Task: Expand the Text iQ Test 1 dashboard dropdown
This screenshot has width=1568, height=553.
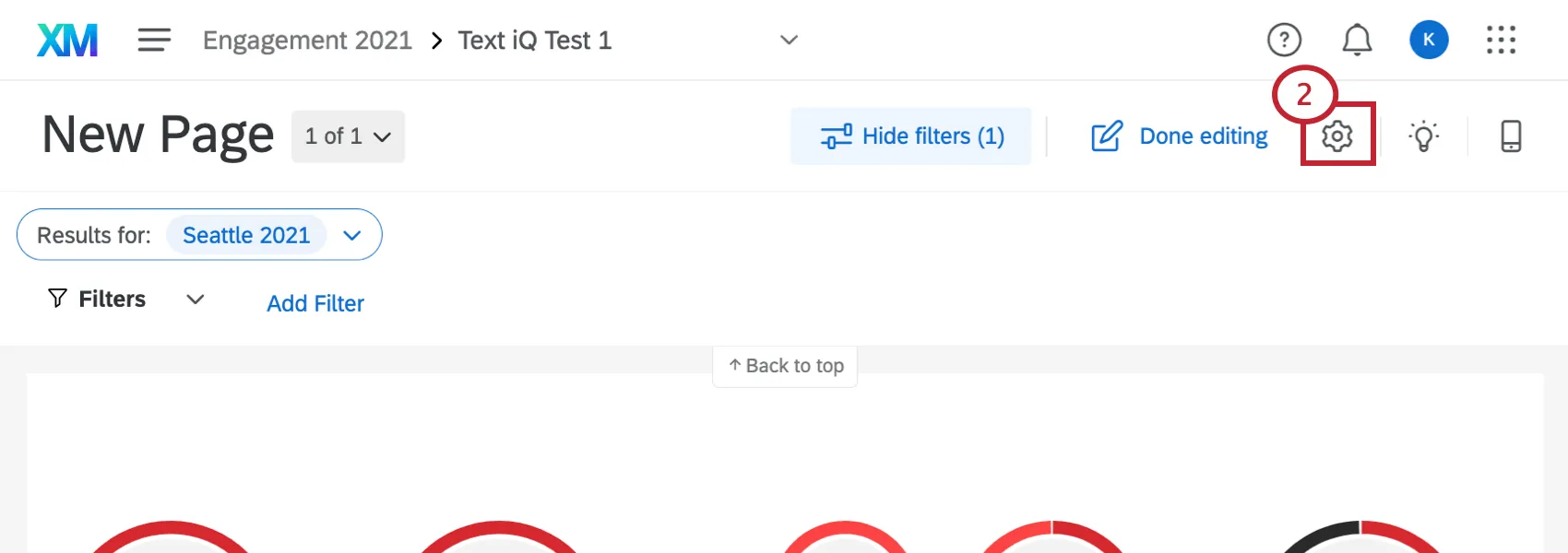Action: click(789, 40)
